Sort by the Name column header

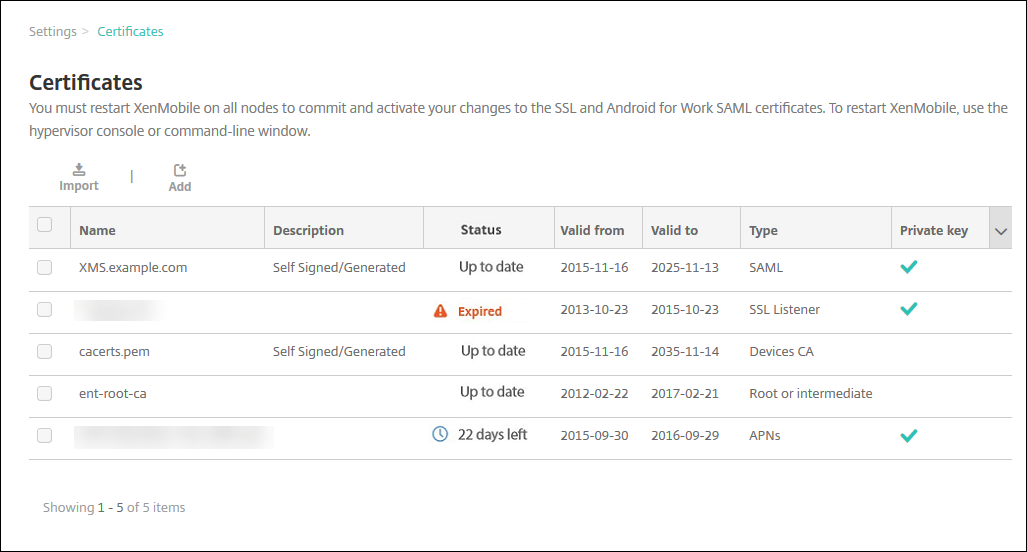click(98, 231)
